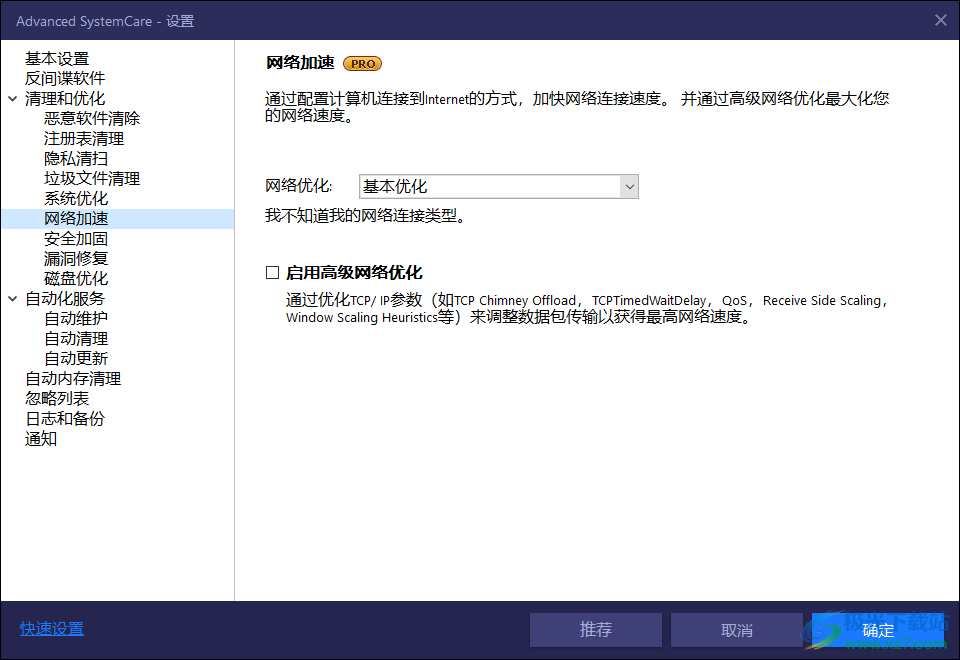Click the 快速设置 link
The width and height of the screenshot is (960, 660).
click(x=51, y=629)
